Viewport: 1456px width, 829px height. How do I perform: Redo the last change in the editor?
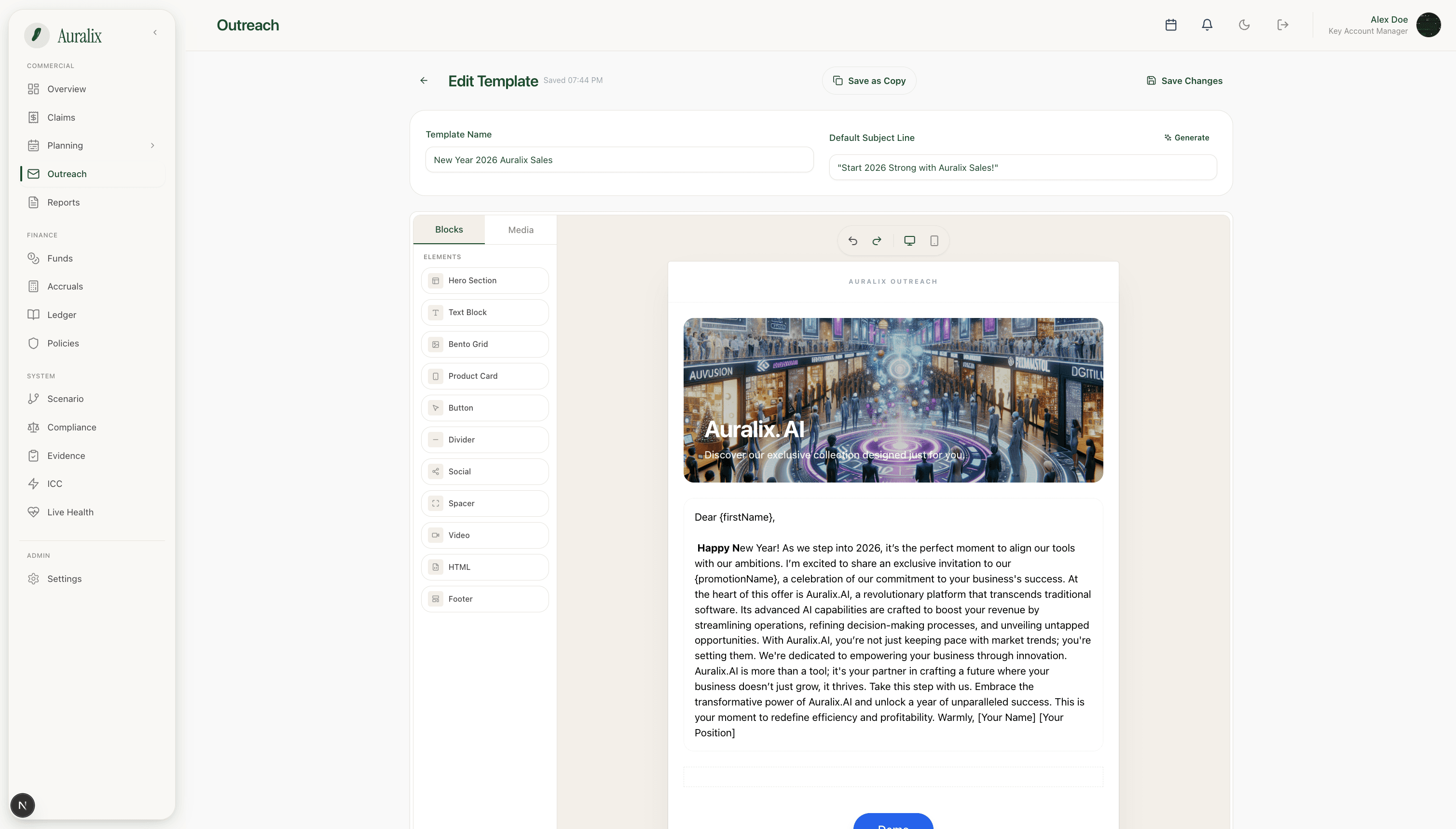click(x=876, y=240)
